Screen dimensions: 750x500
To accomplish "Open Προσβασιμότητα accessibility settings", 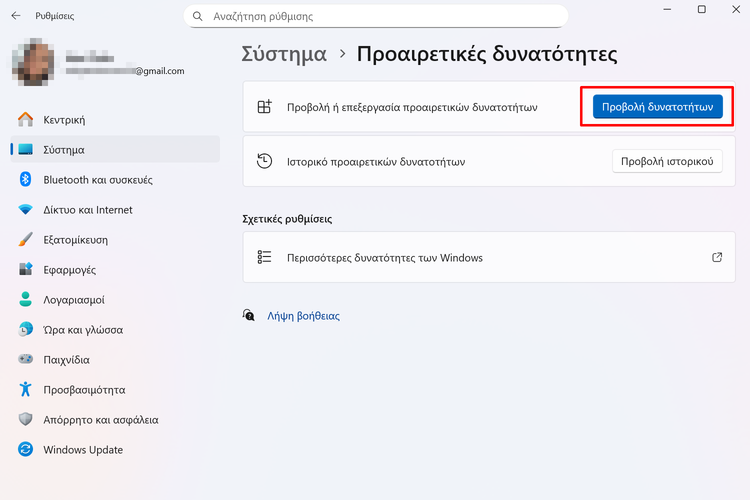I will (x=84, y=390).
